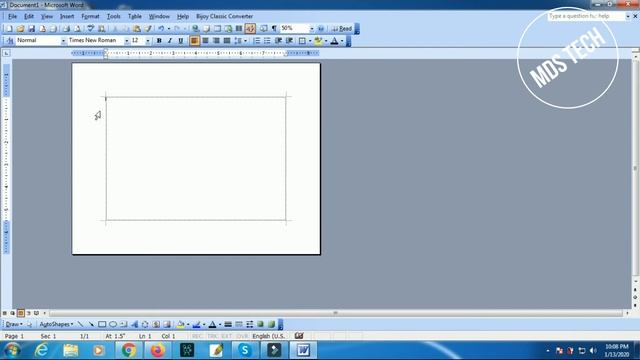Click the Insert Table icon

[217, 29]
